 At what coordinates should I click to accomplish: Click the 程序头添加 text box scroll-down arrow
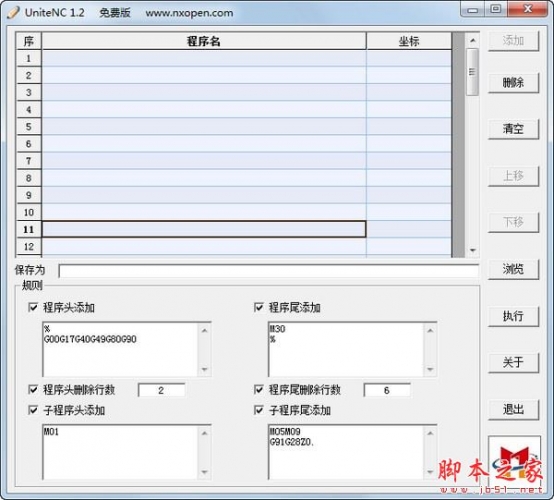click(205, 369)
